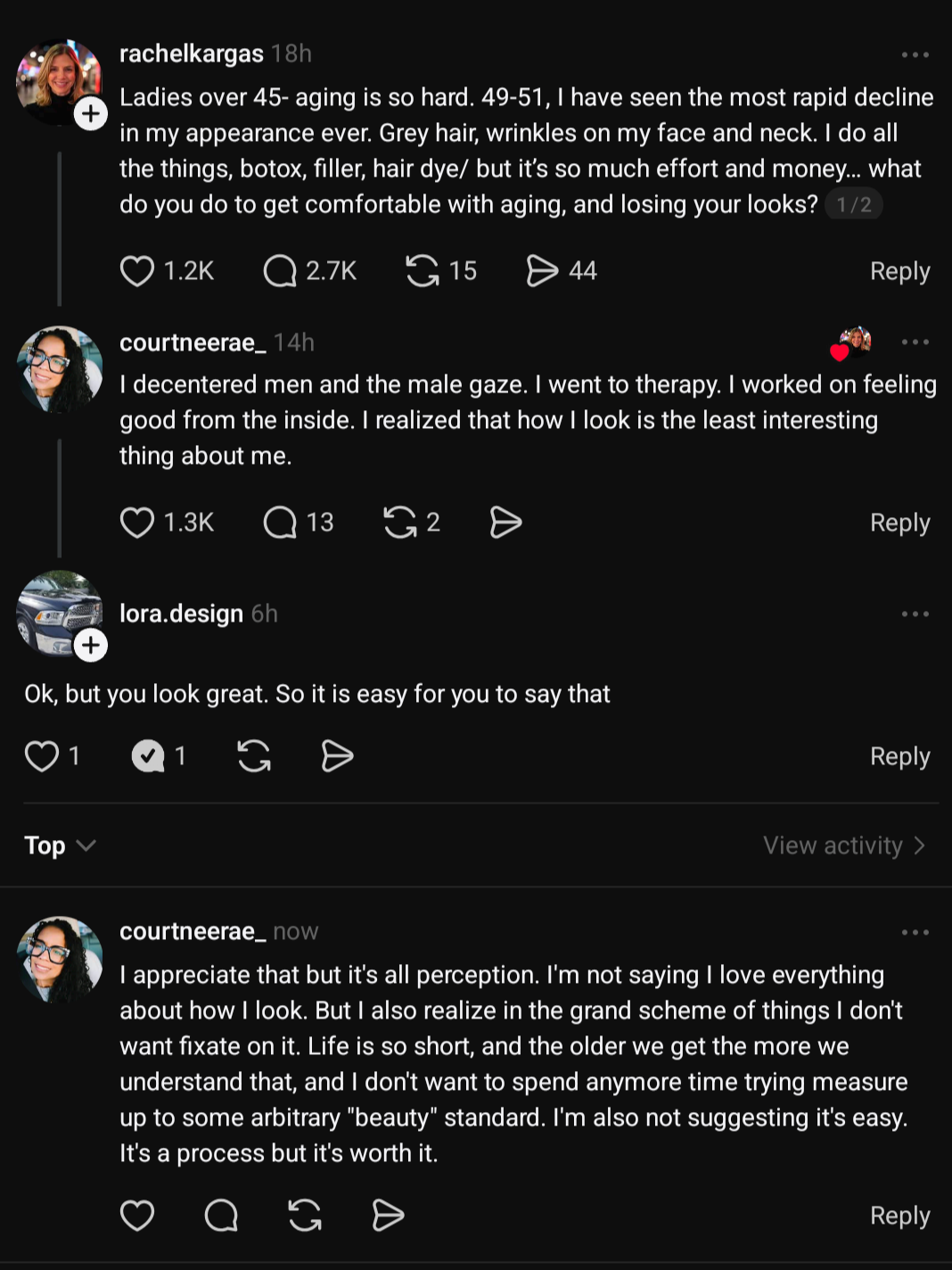Follow rachelkargas using plus badge

pos(91,113)
